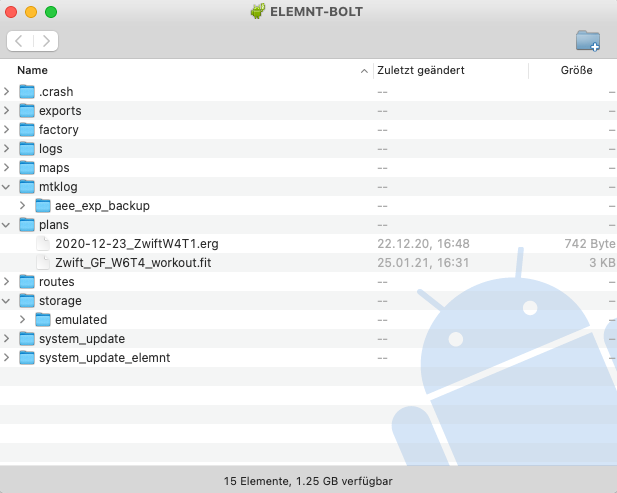This screenshot has width=617, height=493.
Task: Click the Zwift_GF_W6T4_workout.fit file icon
Action: point(42,263)
